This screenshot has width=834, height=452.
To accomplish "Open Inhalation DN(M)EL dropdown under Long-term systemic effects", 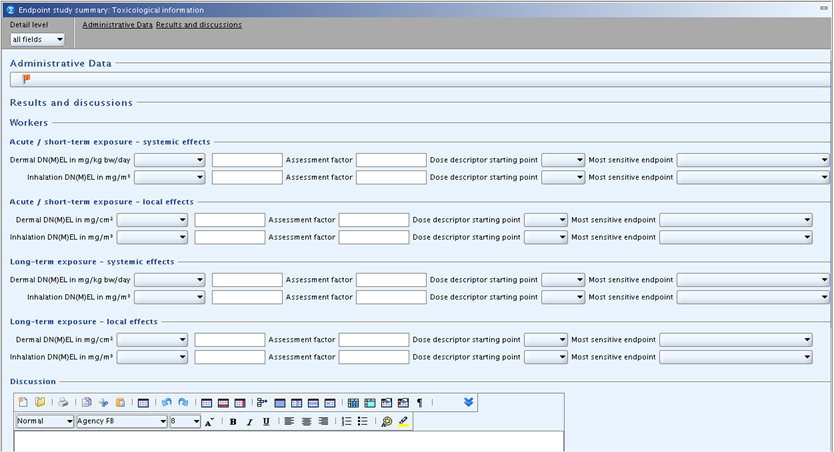I will click(169, 297).
